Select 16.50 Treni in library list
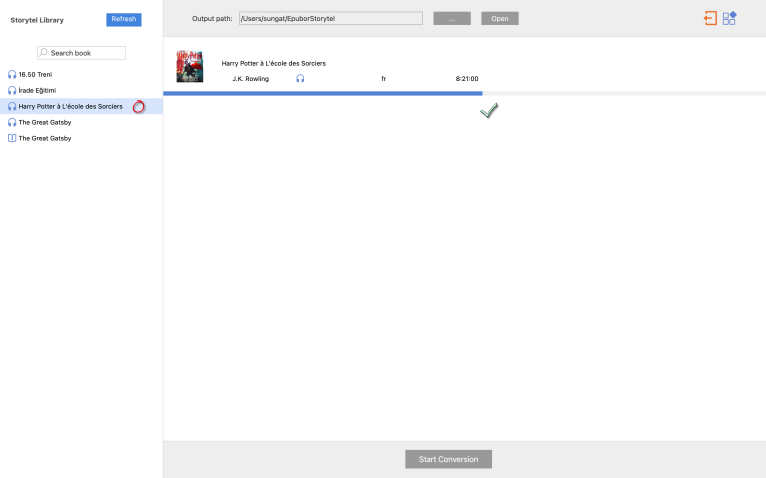This screenshot has width=766, height=478. 81,74
